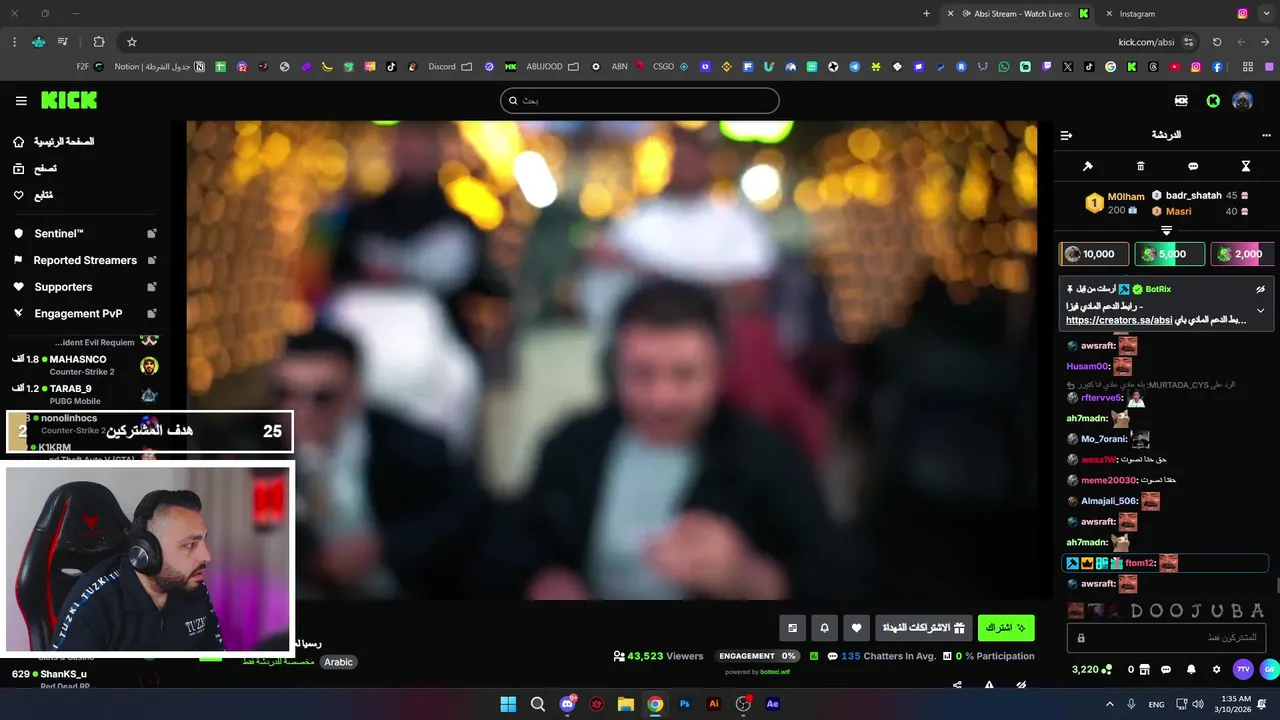Open Illustrator from the Windows taskbar

pyautogui.click(x=714, y=704)
